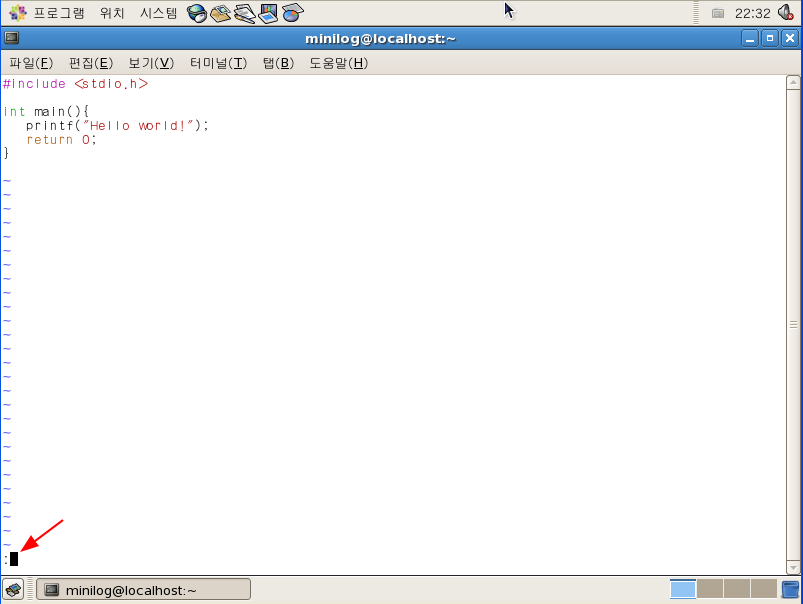Open the 파일(F) menu
The height and width of the screenshot is (604, 803).
pyautogui.click(x=31, y=63)
